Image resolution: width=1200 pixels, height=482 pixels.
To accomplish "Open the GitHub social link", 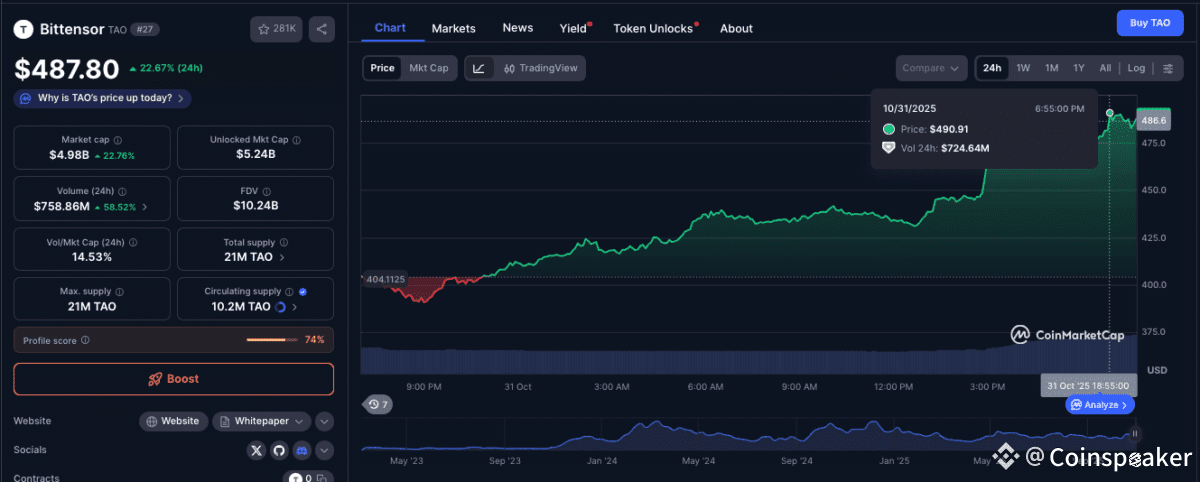I will point(280,451).
